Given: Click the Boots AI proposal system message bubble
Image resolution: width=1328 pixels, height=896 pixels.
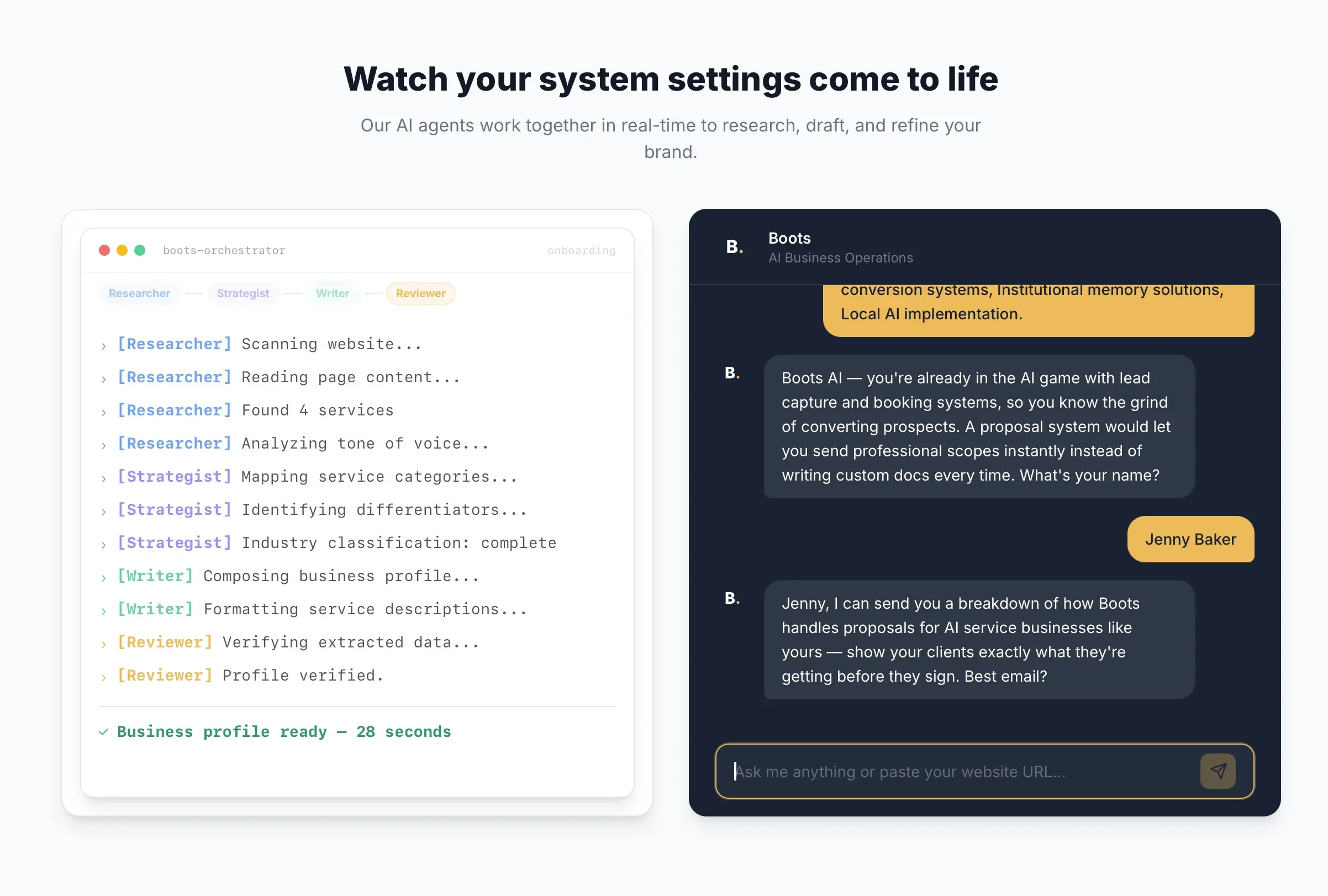Looking at the screenshot, I should pos(979,426).
